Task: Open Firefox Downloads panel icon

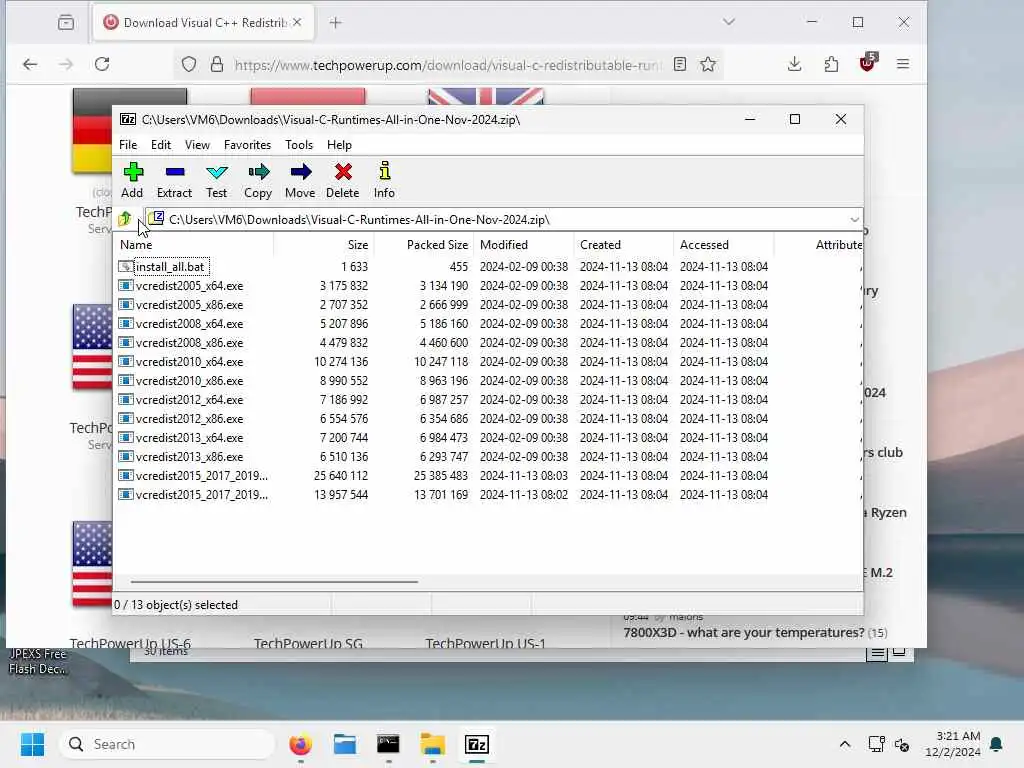Action: point(794,64)
